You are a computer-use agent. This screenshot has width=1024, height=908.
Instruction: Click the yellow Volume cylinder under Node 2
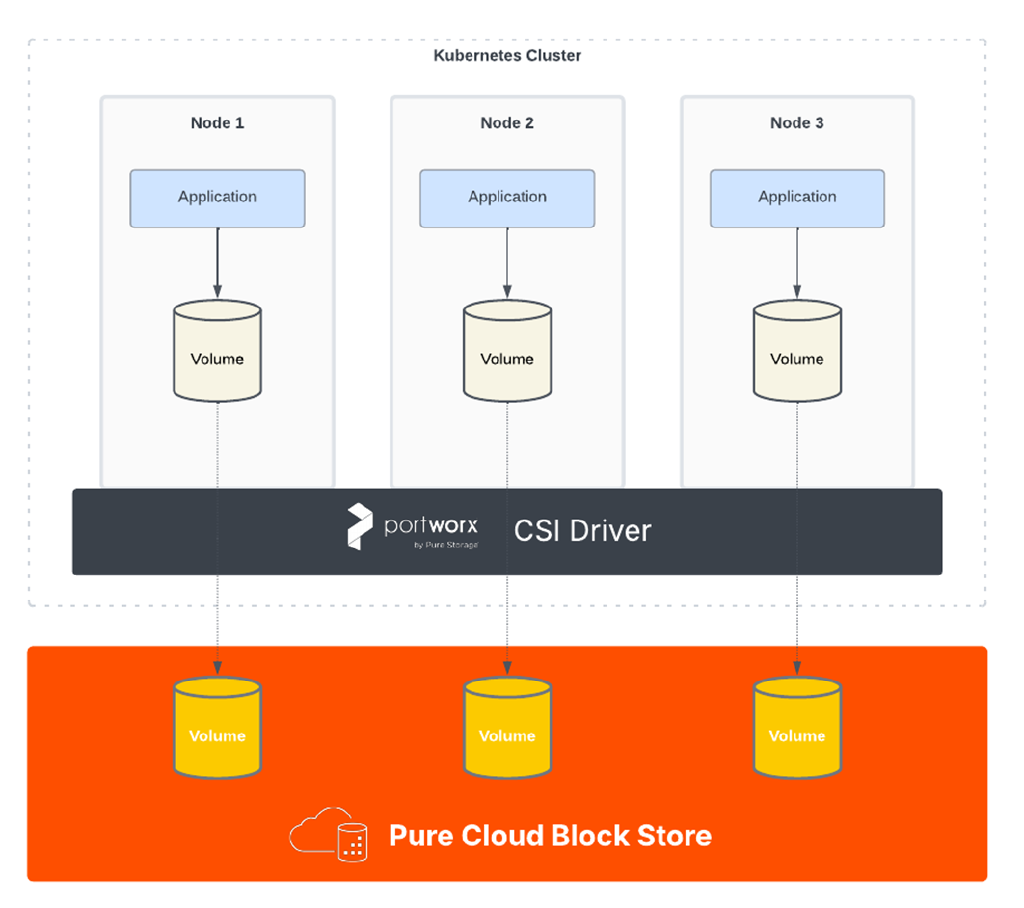507,728
